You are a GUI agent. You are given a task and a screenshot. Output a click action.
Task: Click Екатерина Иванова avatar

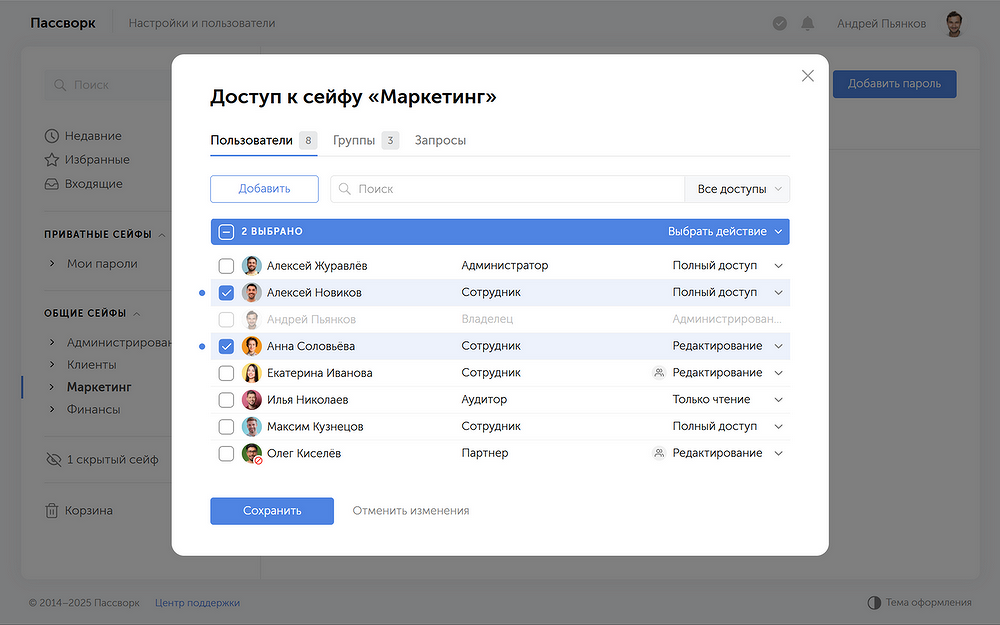tap(252, 373)
